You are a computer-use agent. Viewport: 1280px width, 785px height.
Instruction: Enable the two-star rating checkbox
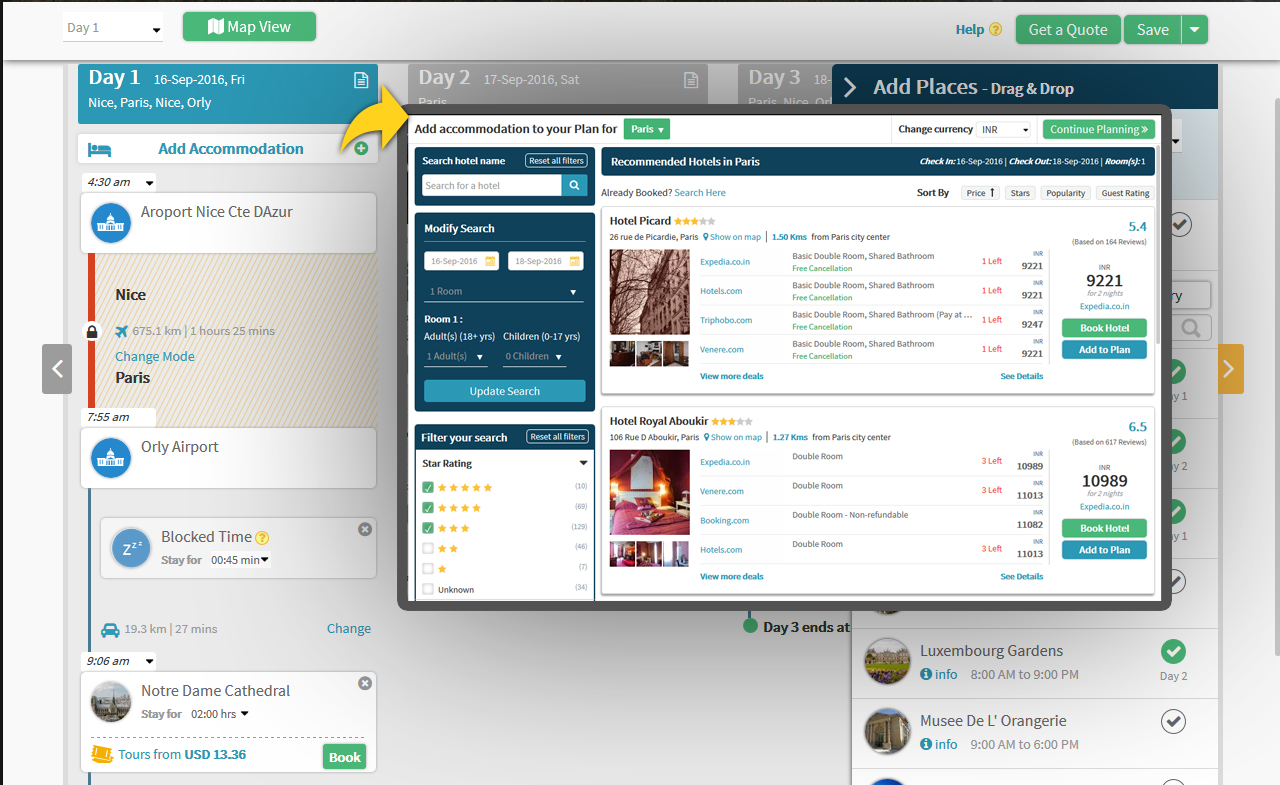tap(428, 548)
